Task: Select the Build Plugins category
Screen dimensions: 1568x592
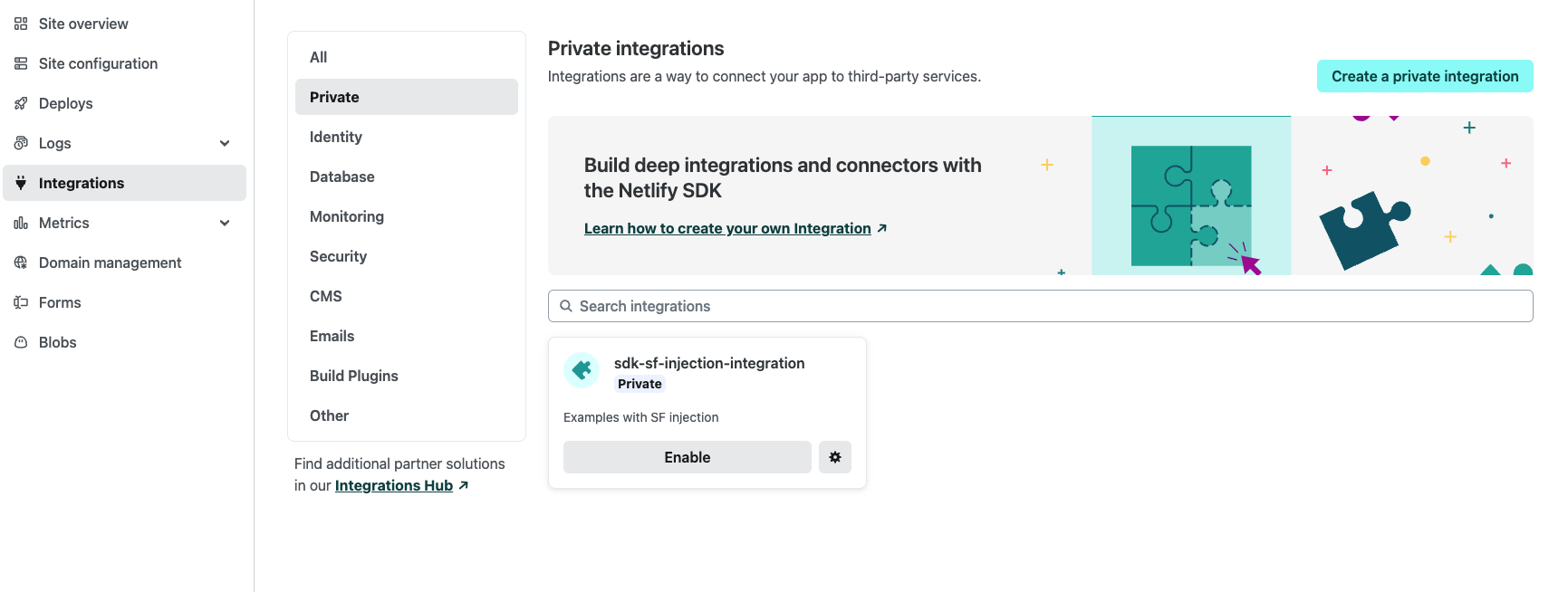Action: [x=407, y=376]
